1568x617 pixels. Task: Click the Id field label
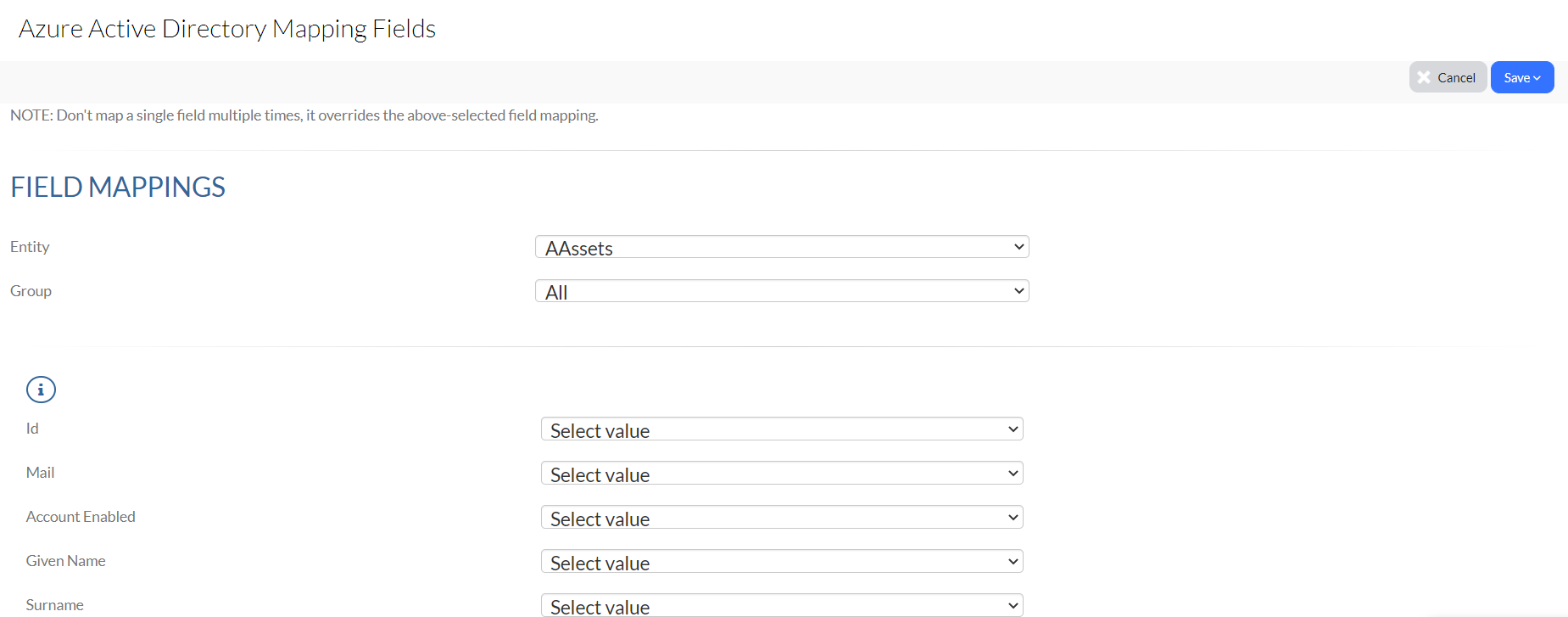click(32, 429)
